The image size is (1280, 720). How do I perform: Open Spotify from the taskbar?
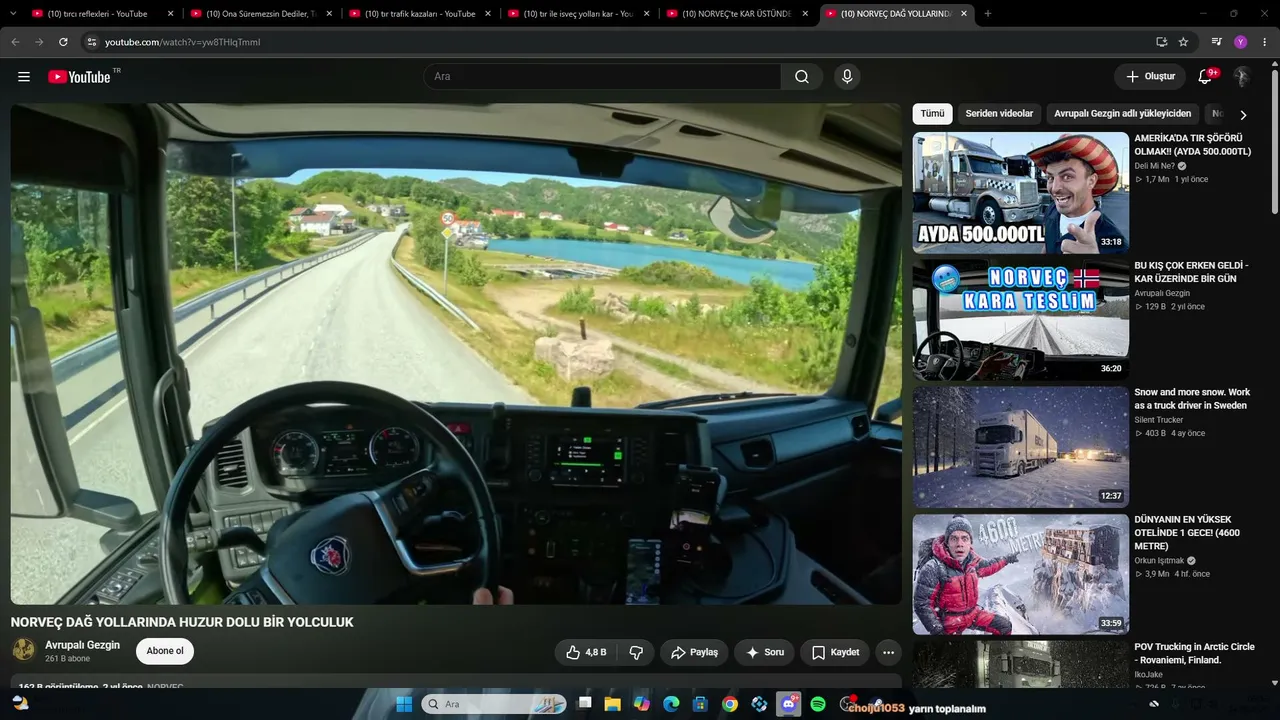click(818, 704)
